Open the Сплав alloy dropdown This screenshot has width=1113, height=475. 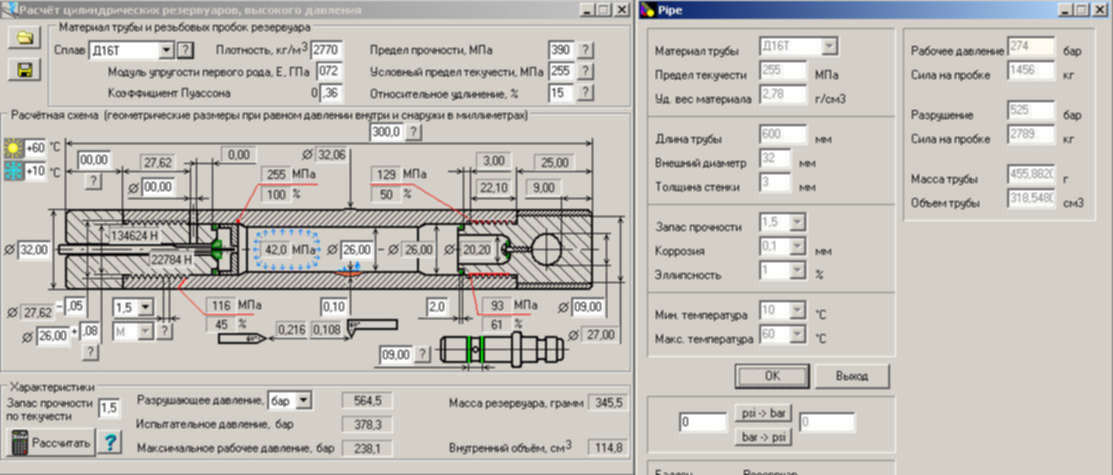click(166, 50)
